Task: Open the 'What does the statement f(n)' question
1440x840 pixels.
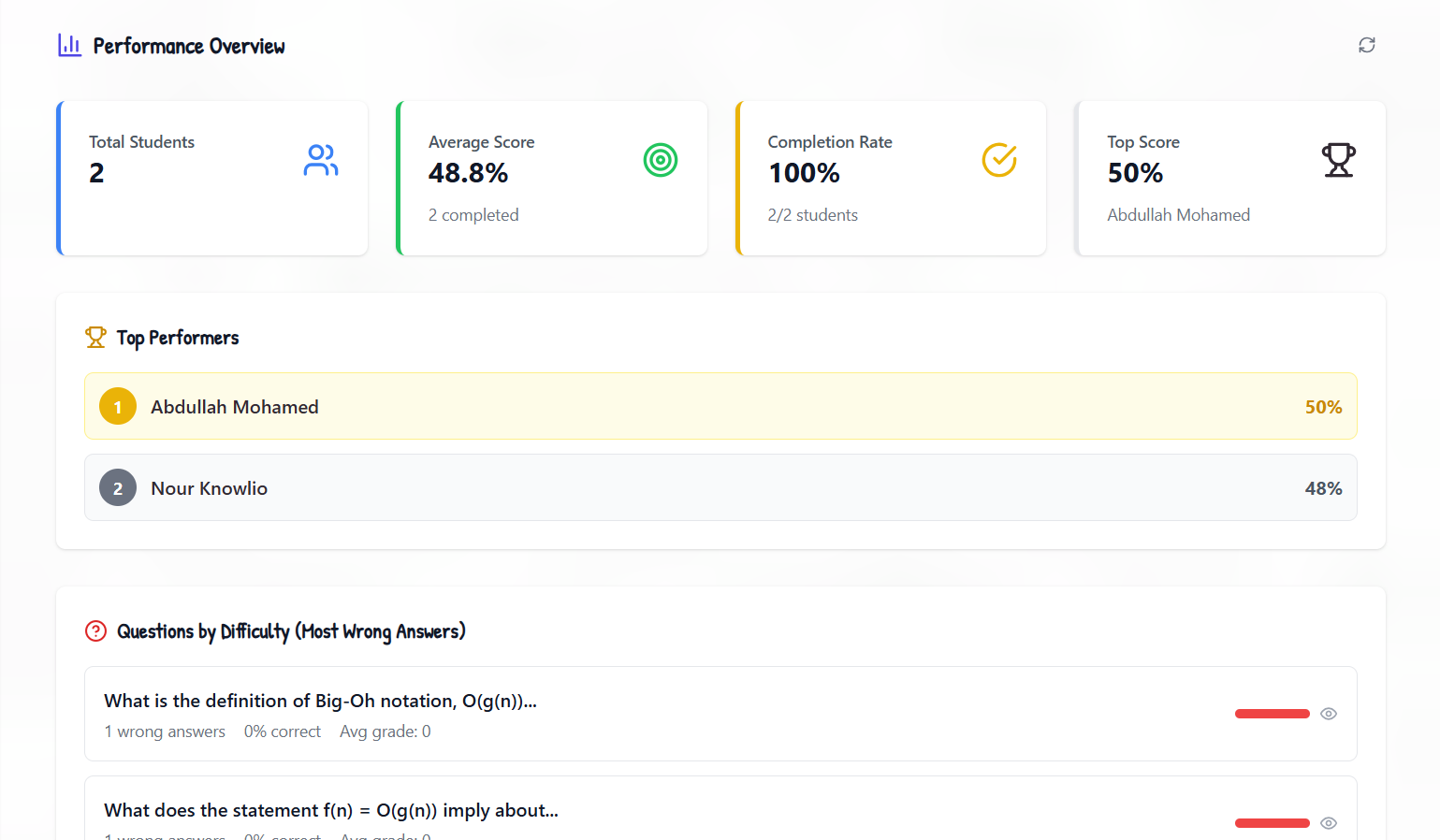Action: pyautogui.click(x=331, y=810)
